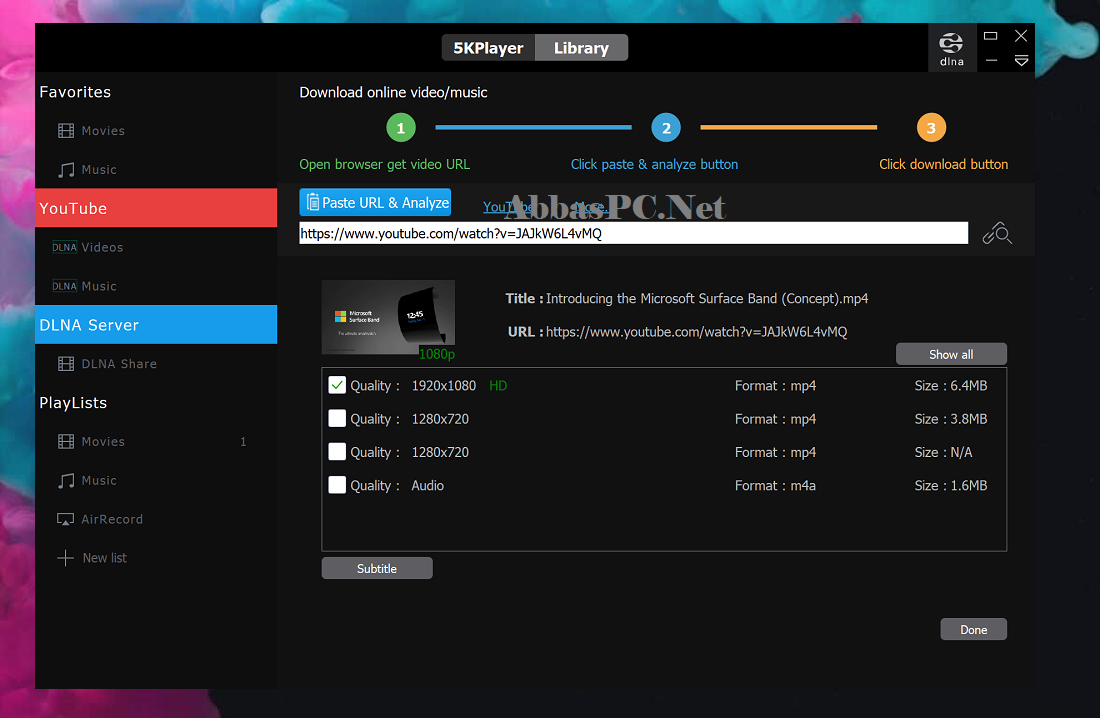Click the Show all button

click(x=951, y=354)
